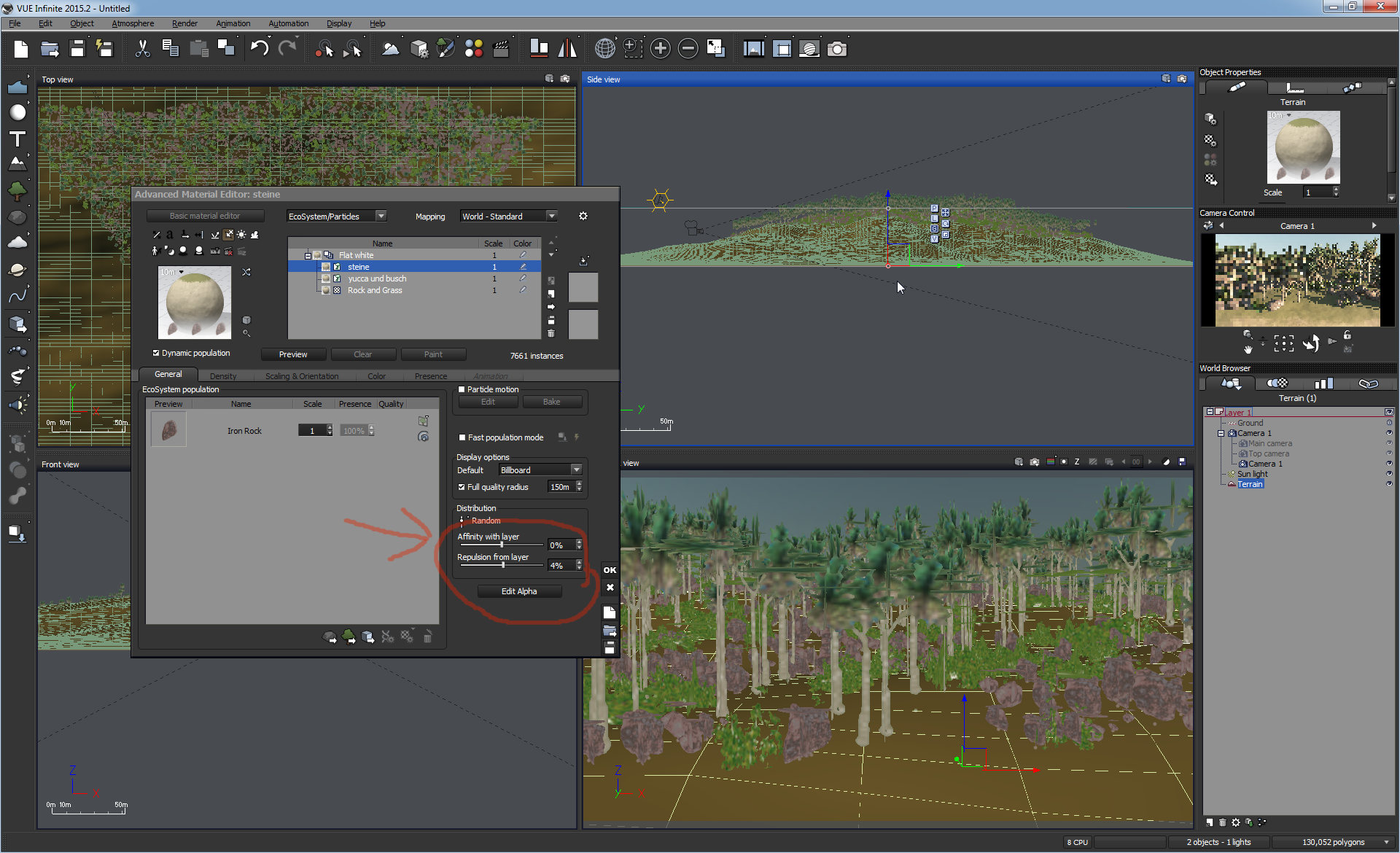Select Sun light in World Browser
This screenshot has height=853, width=1400.
click(1252, 474)
